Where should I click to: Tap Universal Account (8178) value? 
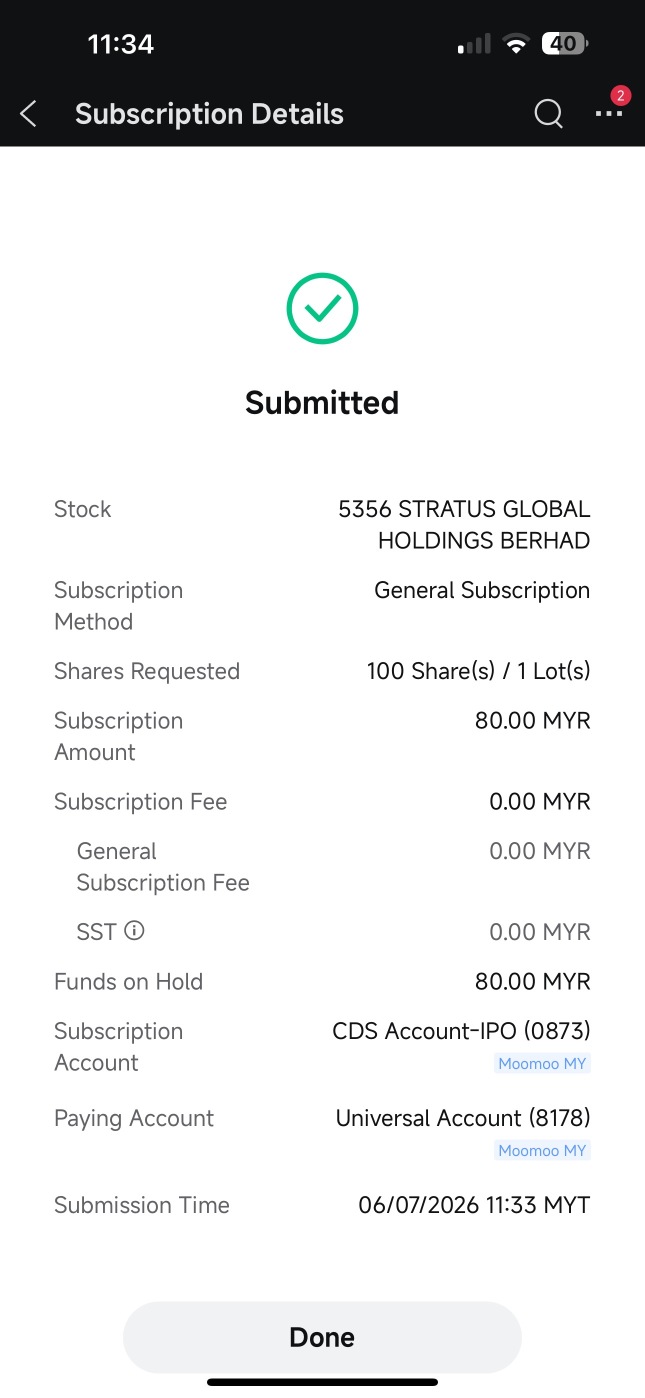click(x=463, y=1118)
